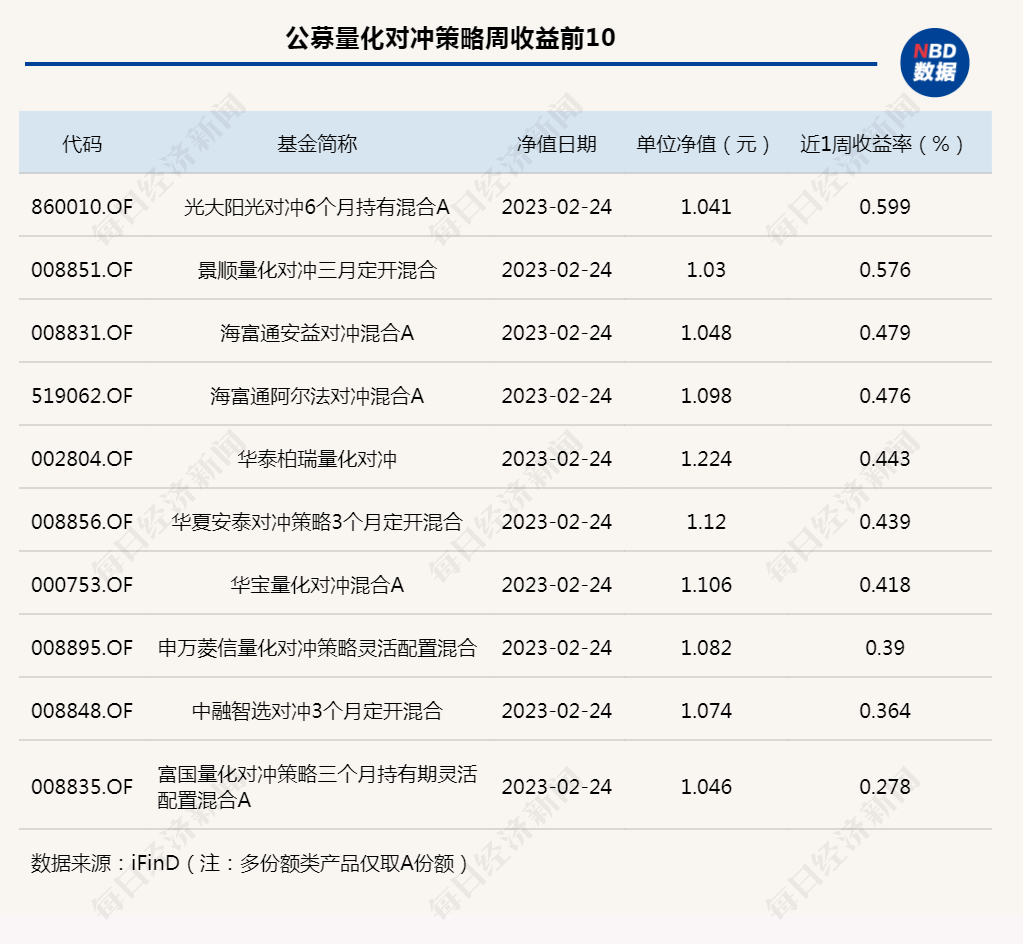Click net value 1.074
This screenshot has width=1023, height=944.
pyautogui.click(x=706, y=710)
